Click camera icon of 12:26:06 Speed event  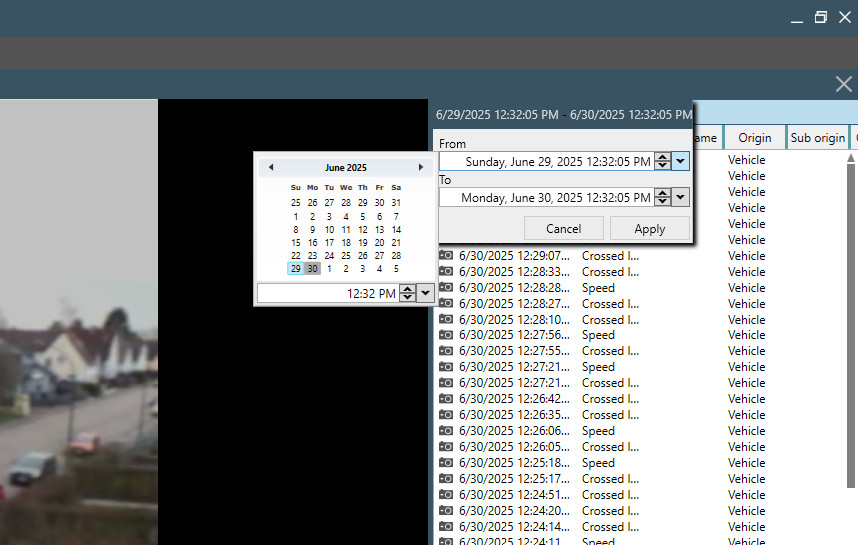pyautogui.click(x=446, y=431)
